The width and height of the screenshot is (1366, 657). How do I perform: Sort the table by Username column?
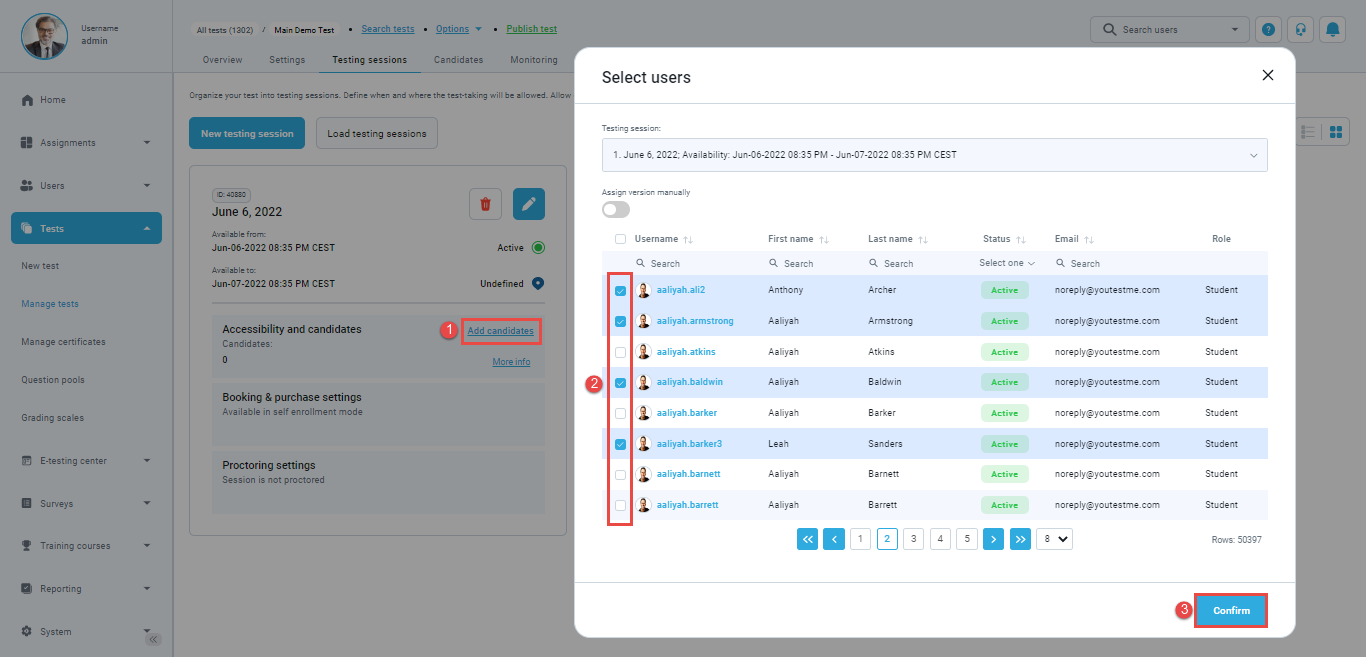pos(688,240)
